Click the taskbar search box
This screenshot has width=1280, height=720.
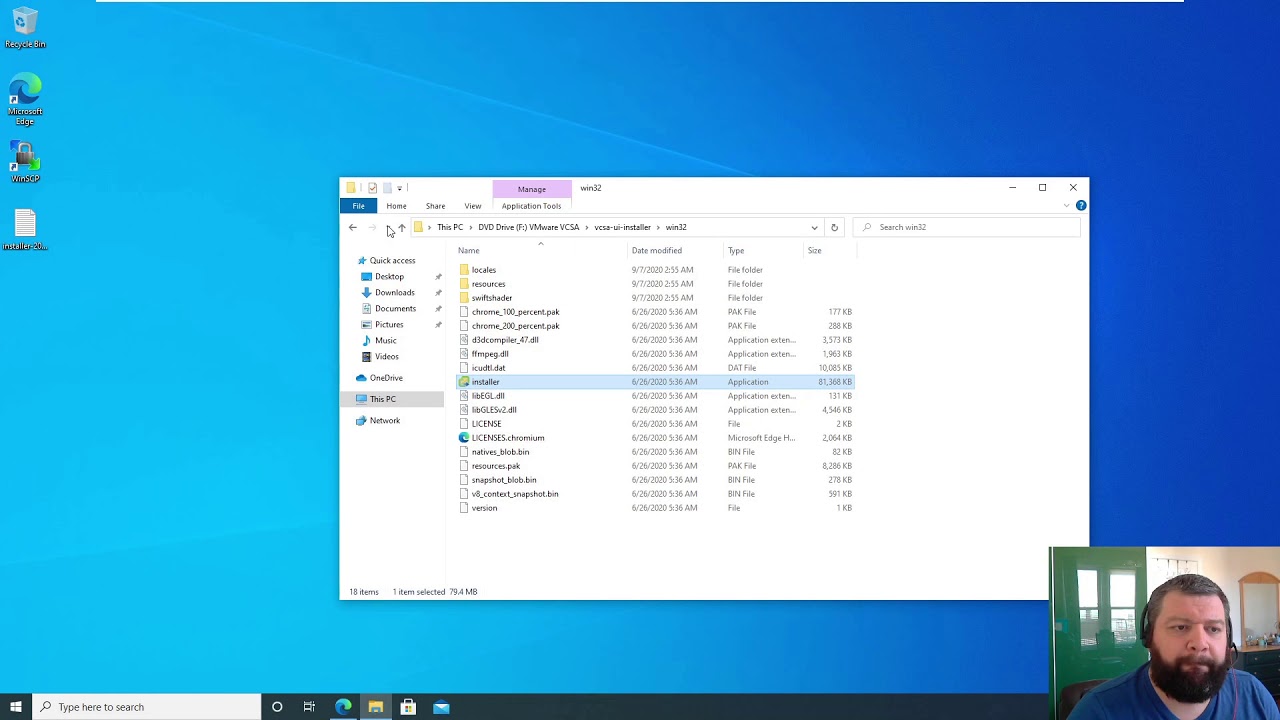coord(146,707)
